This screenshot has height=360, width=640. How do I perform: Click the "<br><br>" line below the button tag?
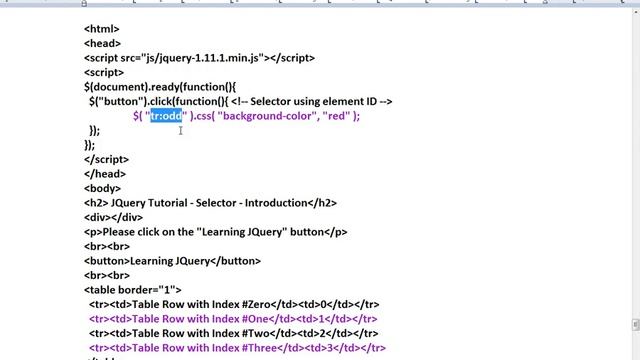107,275
